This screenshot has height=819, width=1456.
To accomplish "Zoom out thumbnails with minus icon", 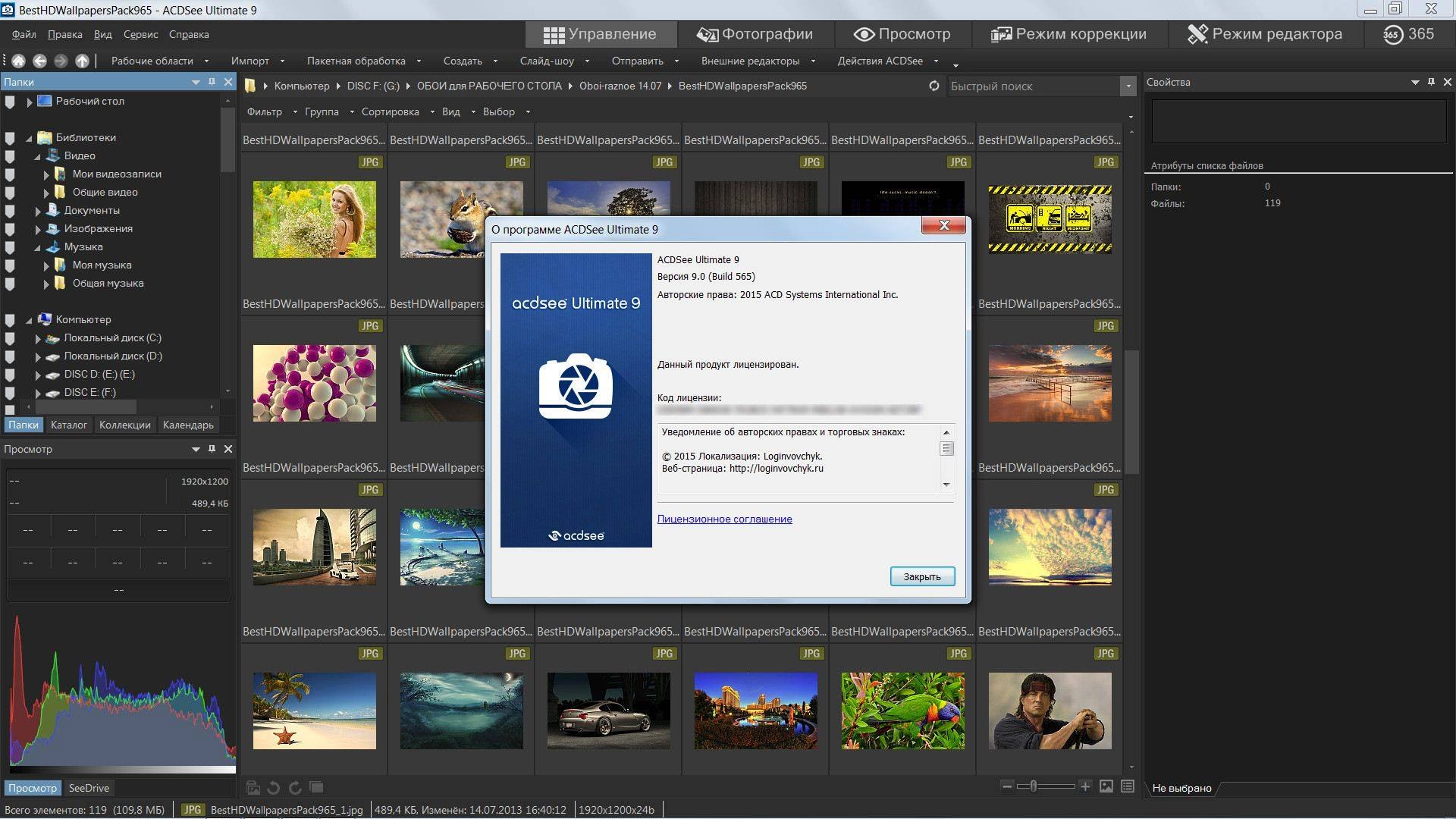I will [1007, 786].
